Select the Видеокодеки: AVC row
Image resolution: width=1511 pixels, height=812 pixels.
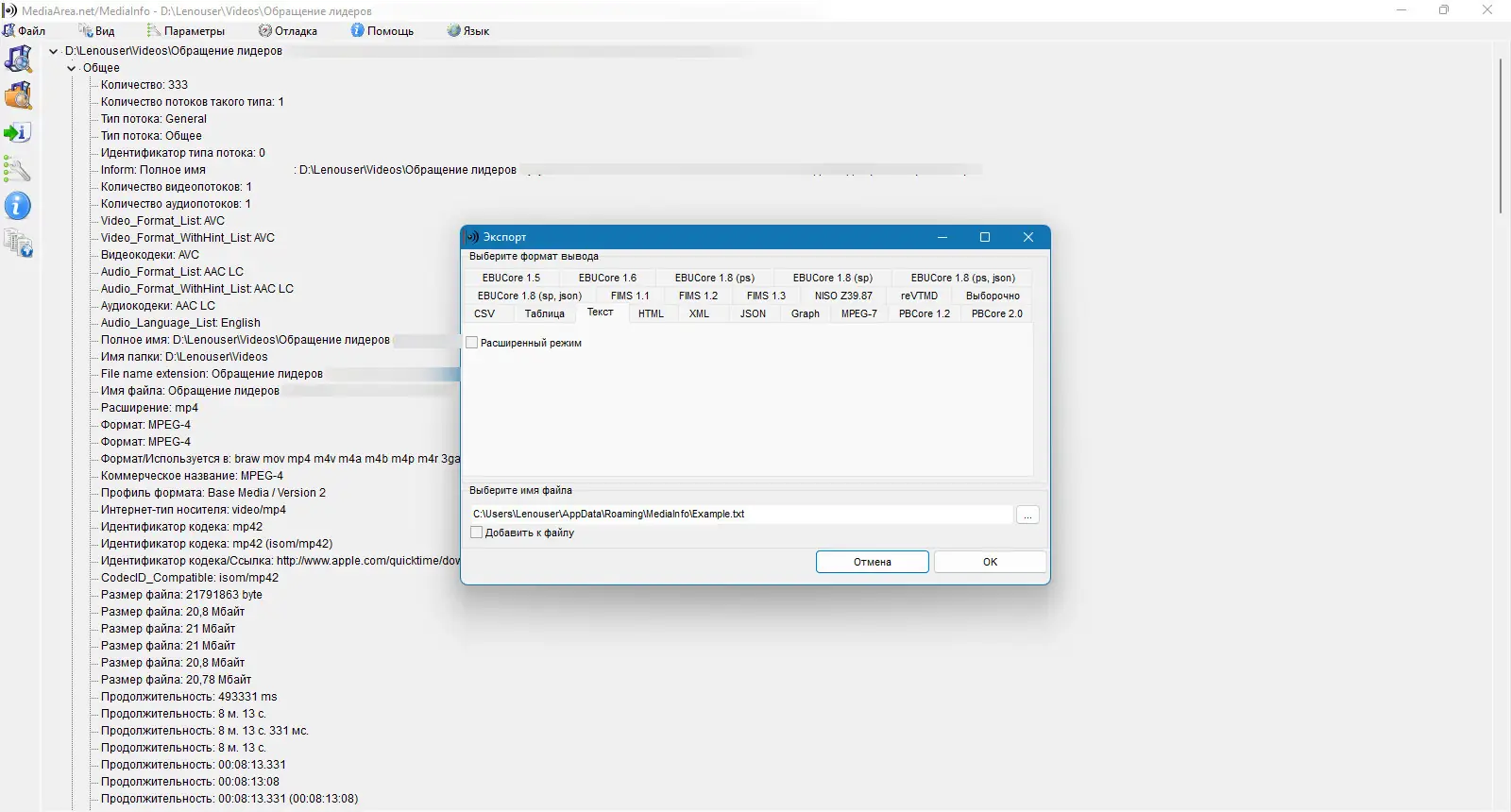coord(150,255)
